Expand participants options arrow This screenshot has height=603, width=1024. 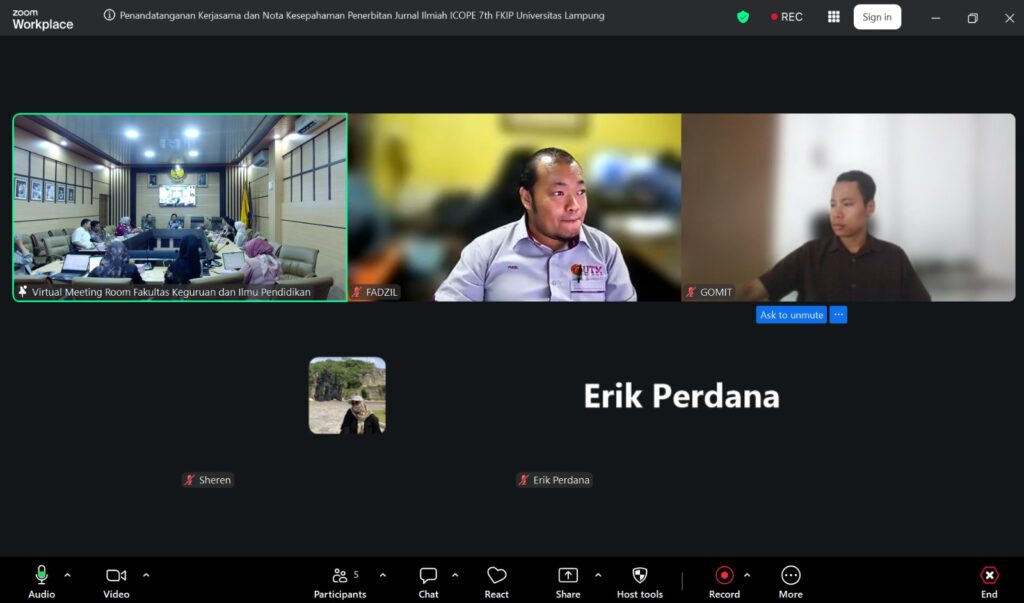(383, 576)
